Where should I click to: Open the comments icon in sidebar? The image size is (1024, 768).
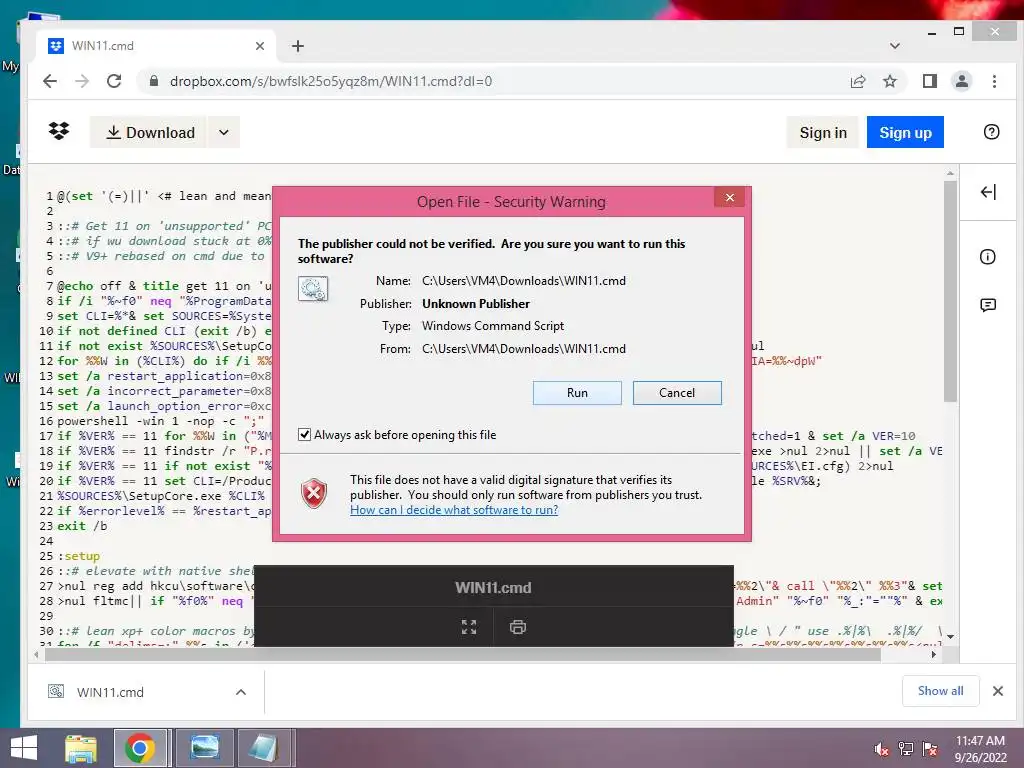click(987, 305)
